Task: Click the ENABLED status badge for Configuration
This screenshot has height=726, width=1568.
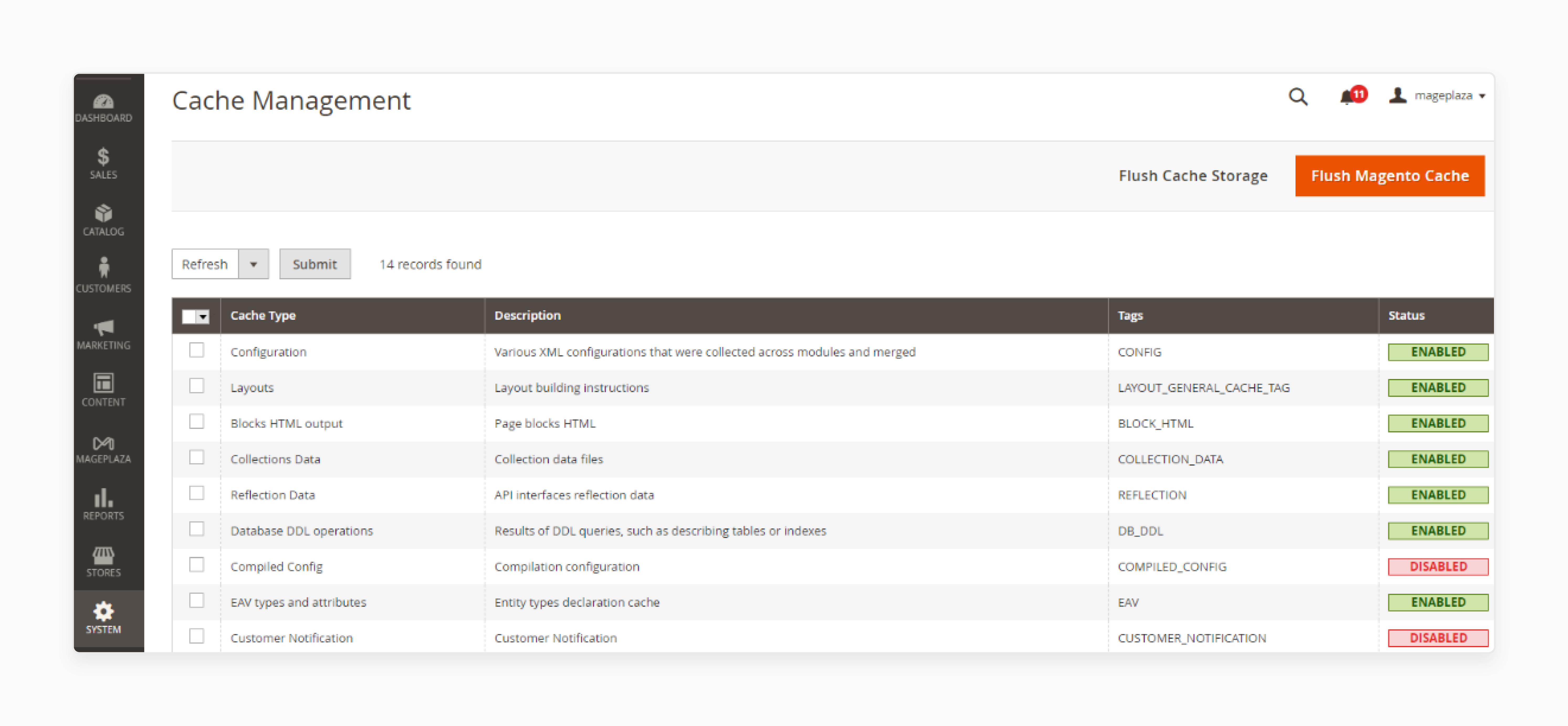Action: [1438, 352]
